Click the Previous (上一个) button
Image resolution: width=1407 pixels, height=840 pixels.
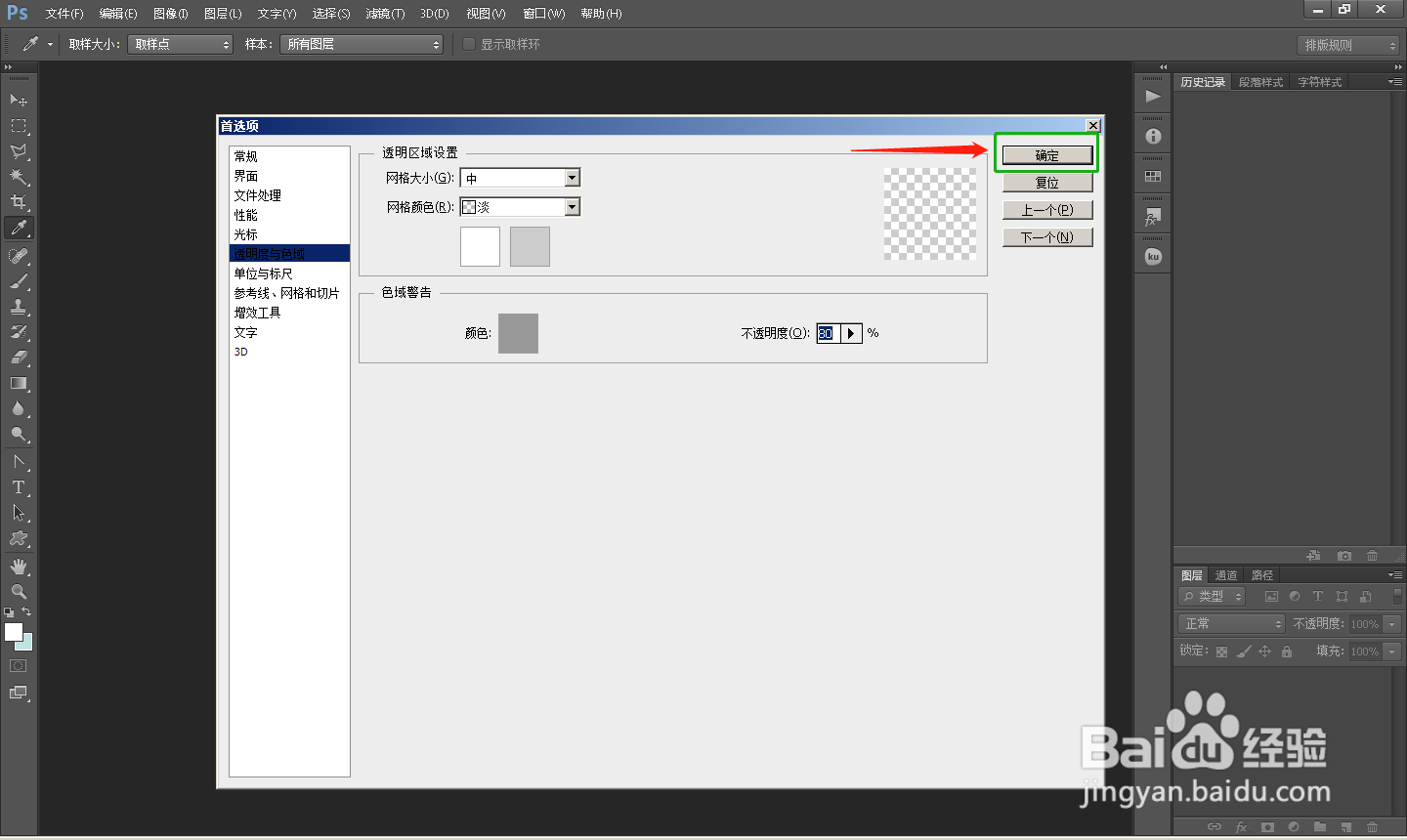pos(1047,210)
